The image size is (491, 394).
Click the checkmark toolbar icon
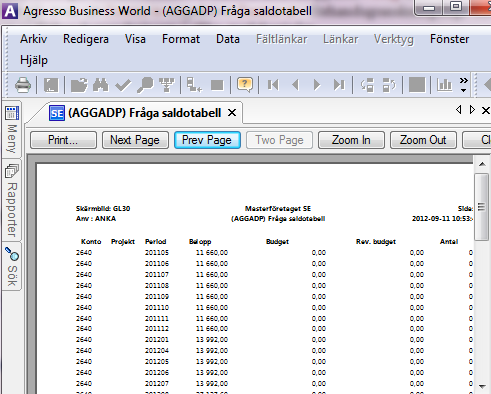[123, 85]
